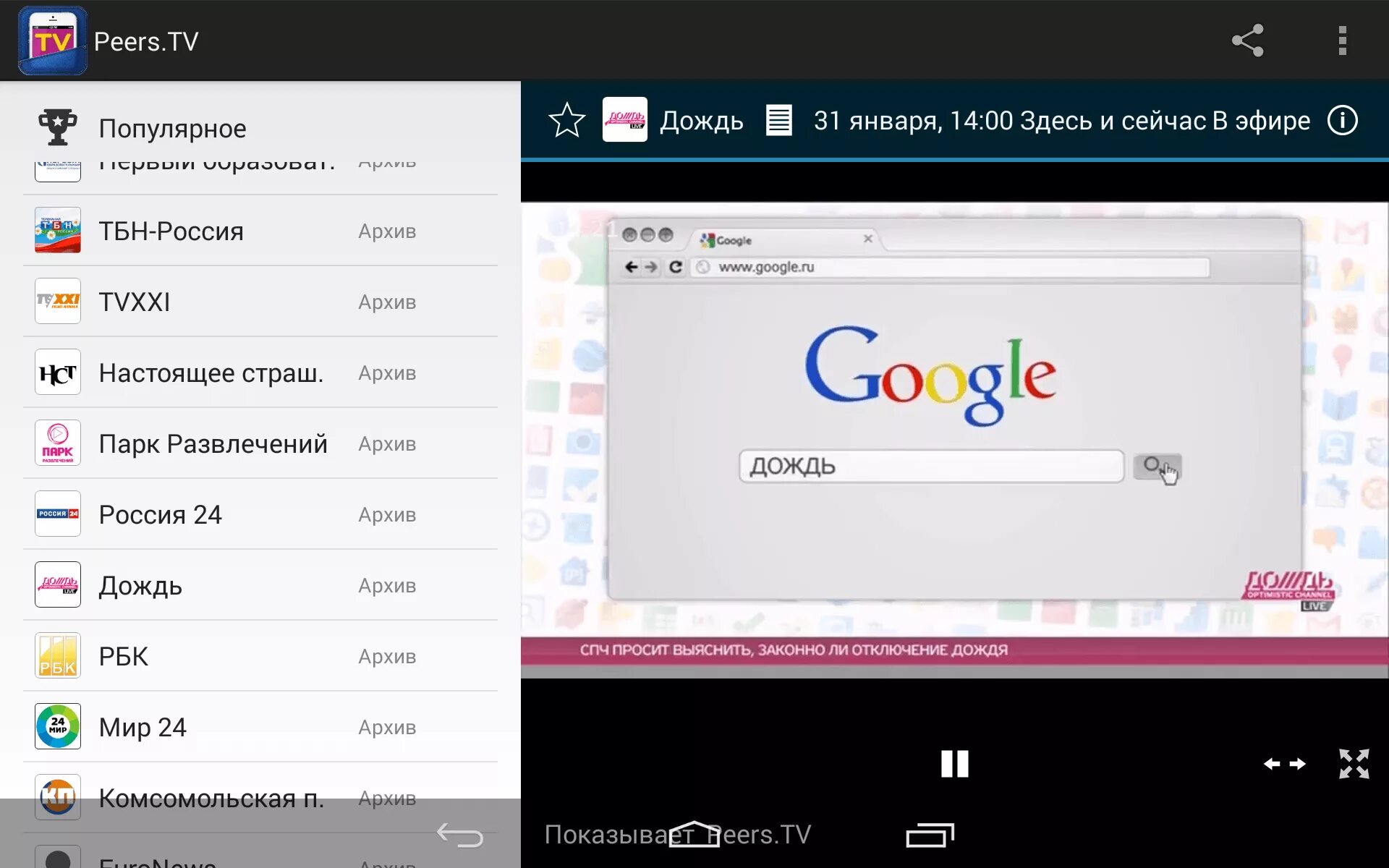Open РБК Архив
1389x868 pixels.
click(387, 657)
